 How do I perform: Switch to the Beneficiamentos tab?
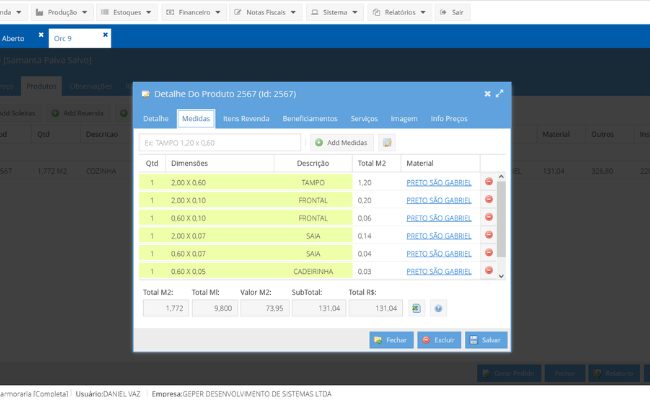(x=310, y=119)
